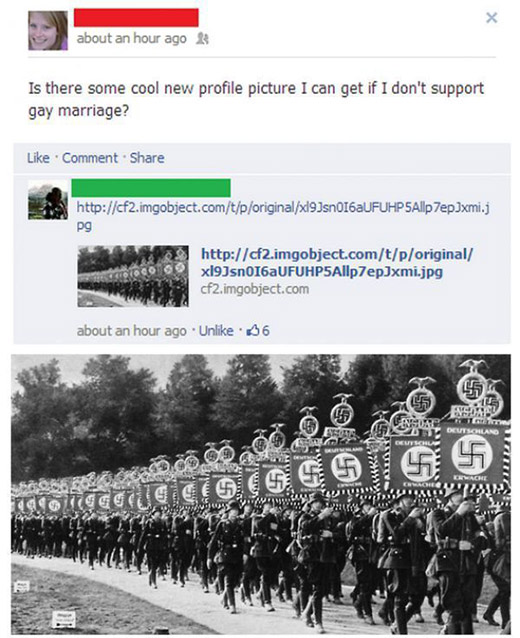
Task: Click the post text about profile pictures
Action: coord(256,99)
